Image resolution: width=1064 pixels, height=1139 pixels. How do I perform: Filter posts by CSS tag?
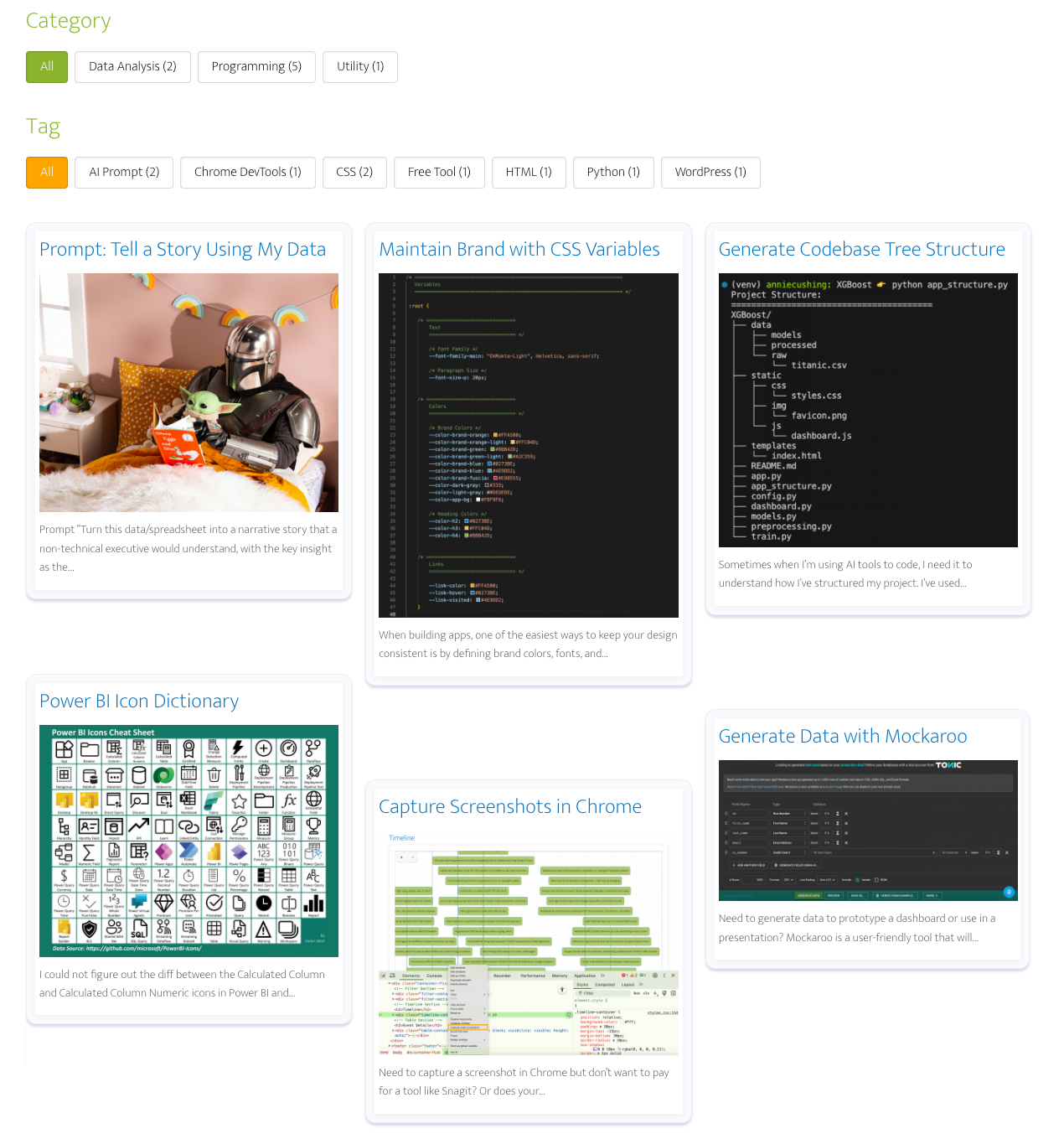tap(354, 173)
